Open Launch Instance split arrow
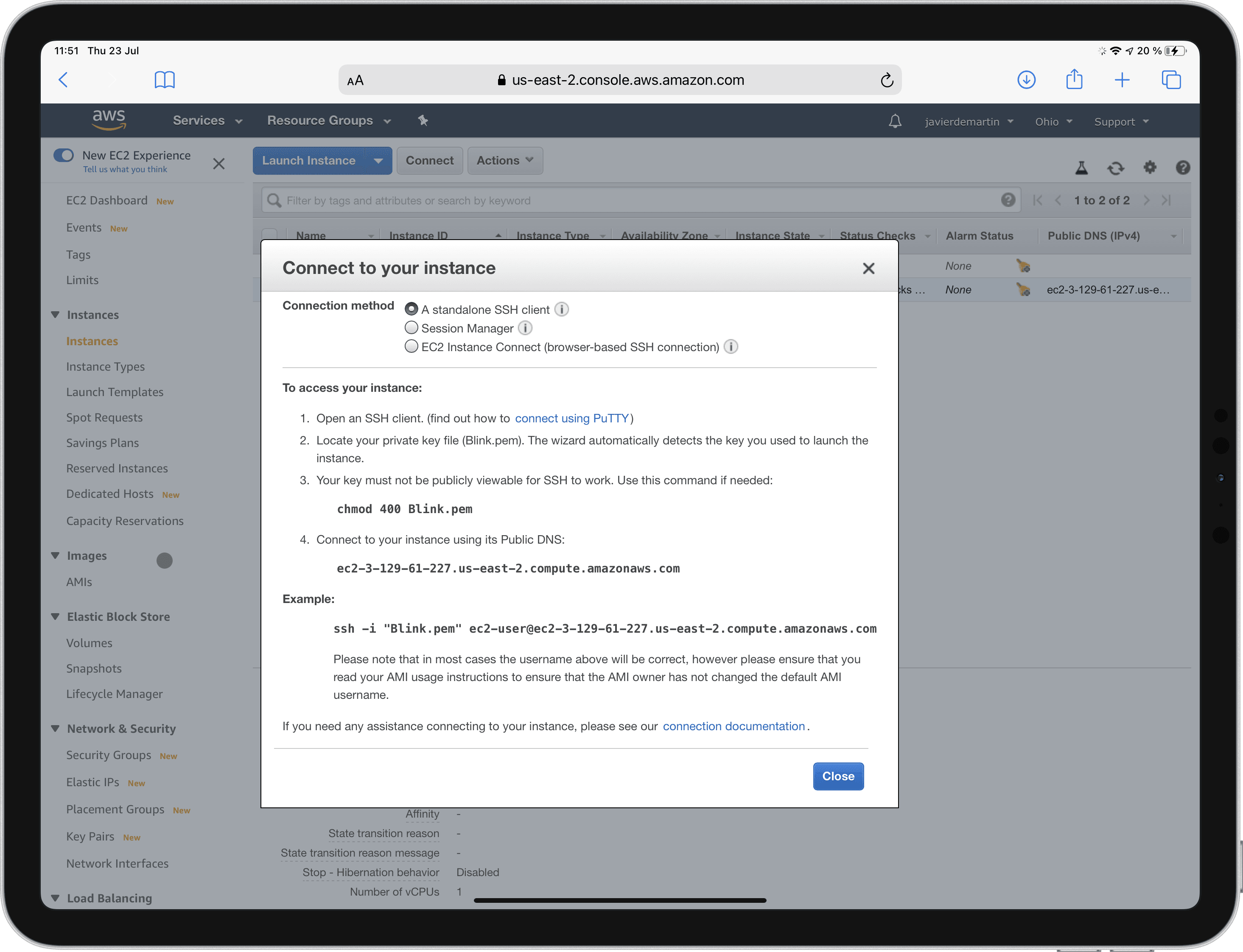The image size is (1243, 952). tap(378, 161)
